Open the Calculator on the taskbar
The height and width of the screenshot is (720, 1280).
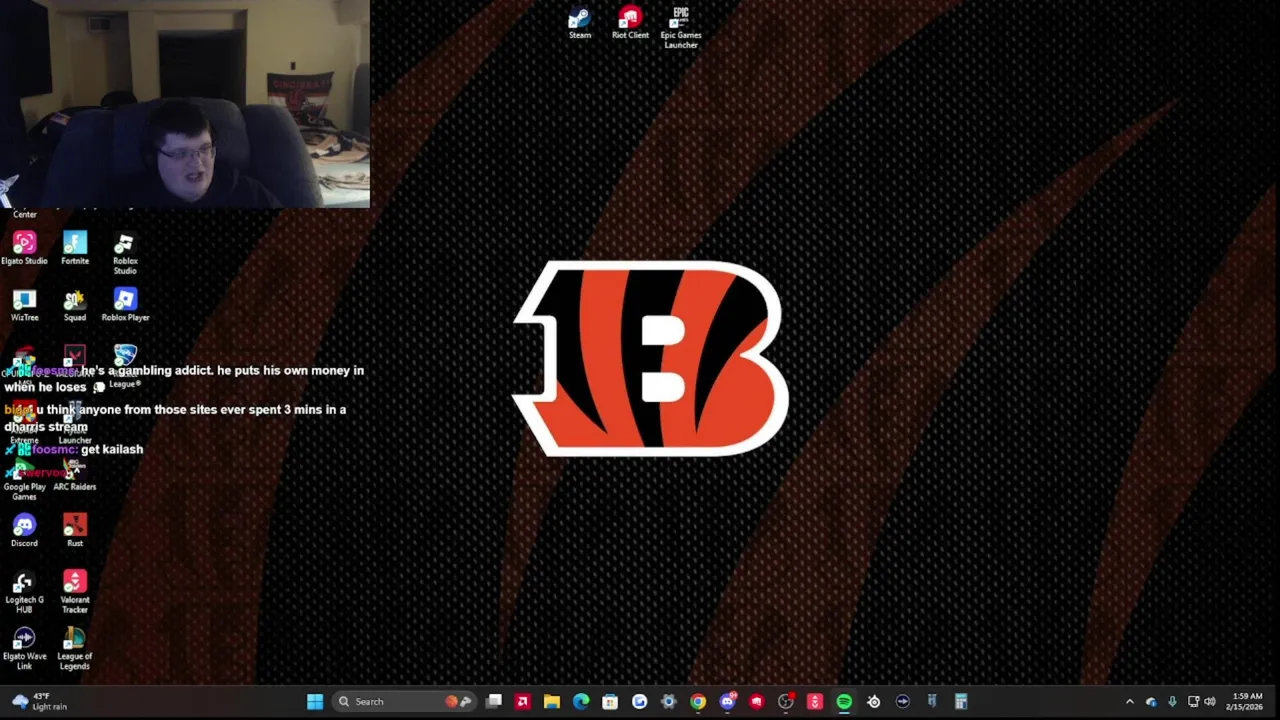click(961, 702)
